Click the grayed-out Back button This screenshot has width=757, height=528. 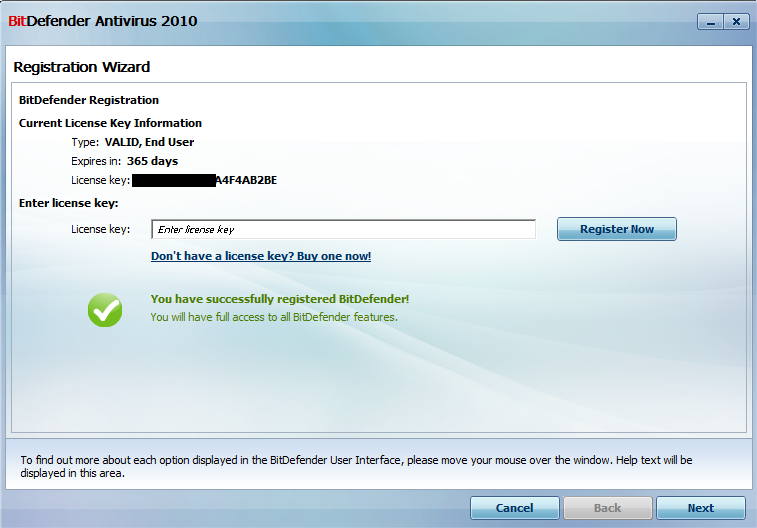[x=607, y=508]
